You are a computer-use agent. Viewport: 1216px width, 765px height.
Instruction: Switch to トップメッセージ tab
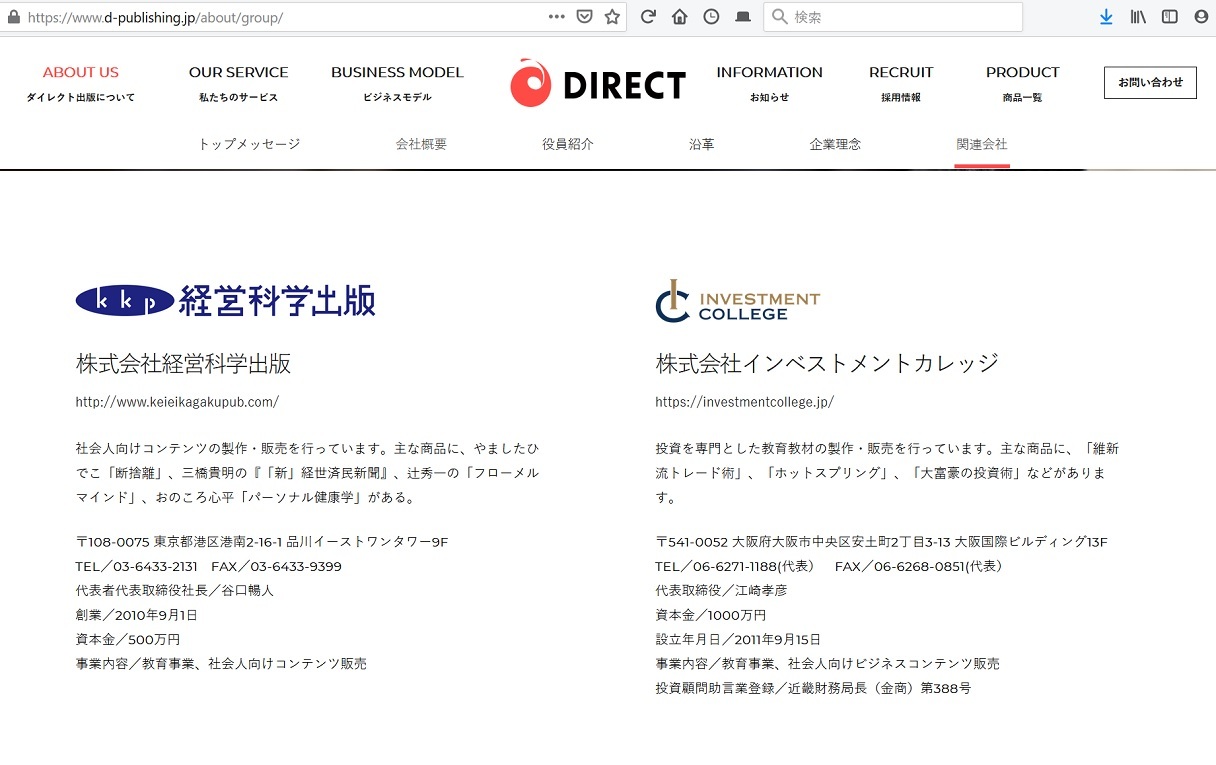[249, 144]
